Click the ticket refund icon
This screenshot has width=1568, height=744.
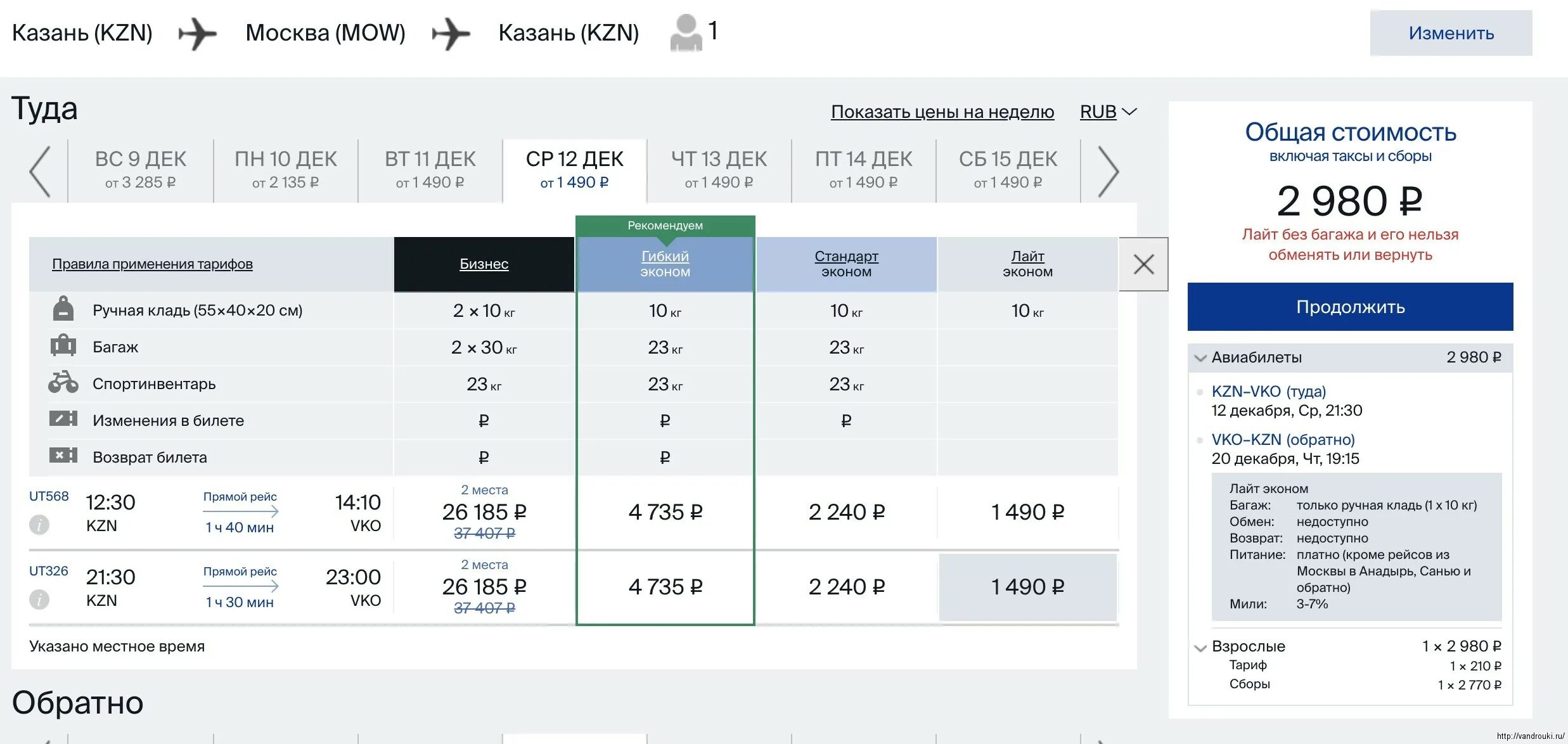pos(63,456)
